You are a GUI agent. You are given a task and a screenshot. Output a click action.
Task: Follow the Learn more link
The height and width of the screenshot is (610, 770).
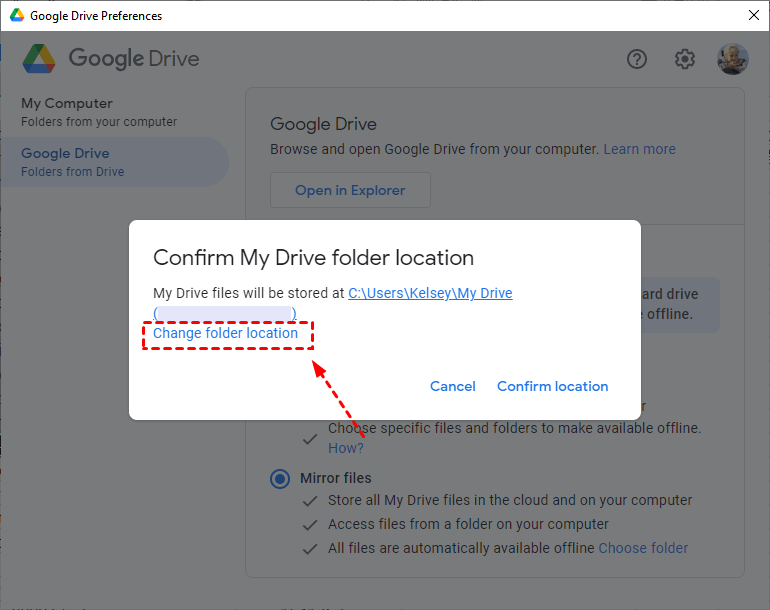(x=639, y=149)
